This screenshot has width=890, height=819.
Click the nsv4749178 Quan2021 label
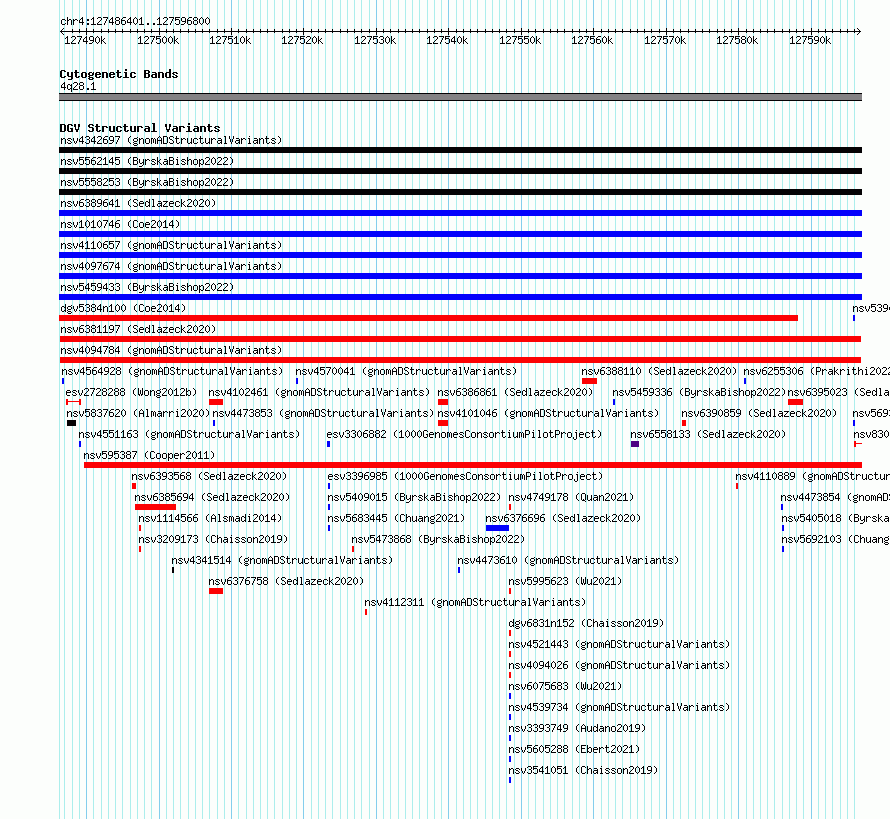point(571,497)
